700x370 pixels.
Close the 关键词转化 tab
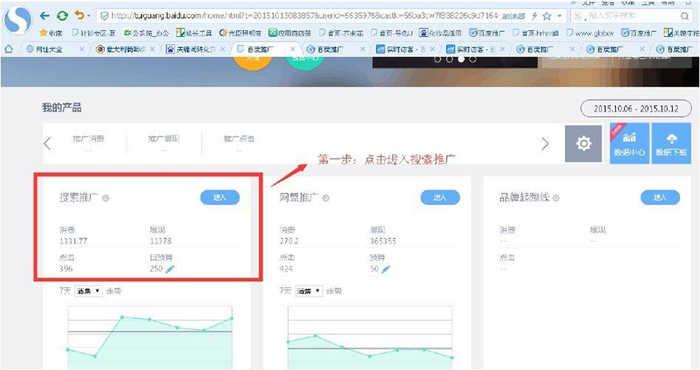(x=223, y=49)
